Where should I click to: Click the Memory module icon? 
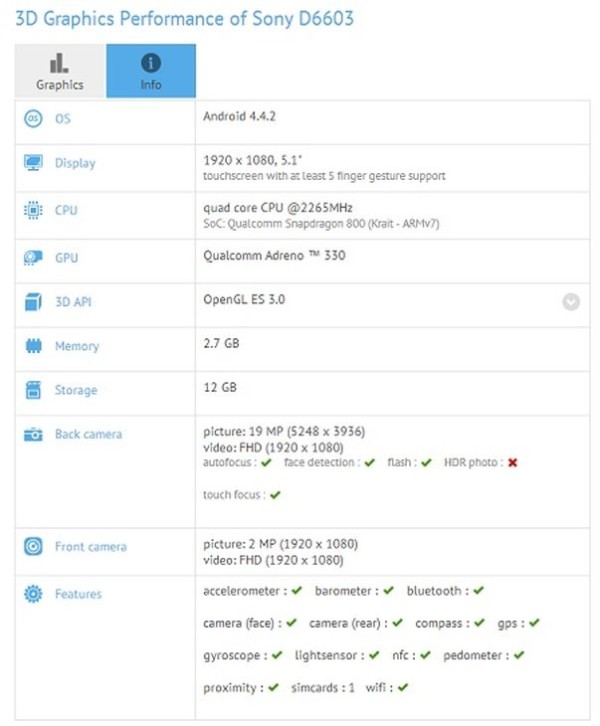[x=32, y=346]
